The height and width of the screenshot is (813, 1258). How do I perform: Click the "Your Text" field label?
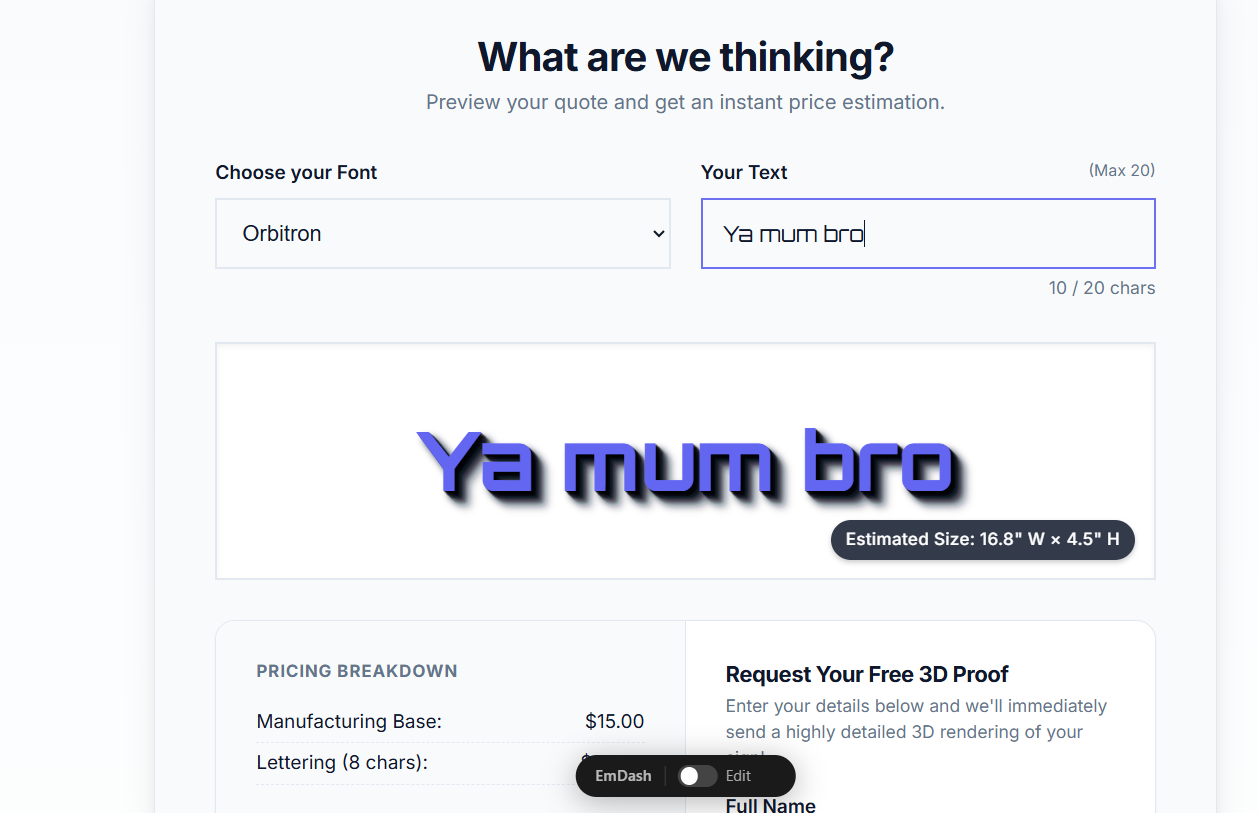pos(744,172)
